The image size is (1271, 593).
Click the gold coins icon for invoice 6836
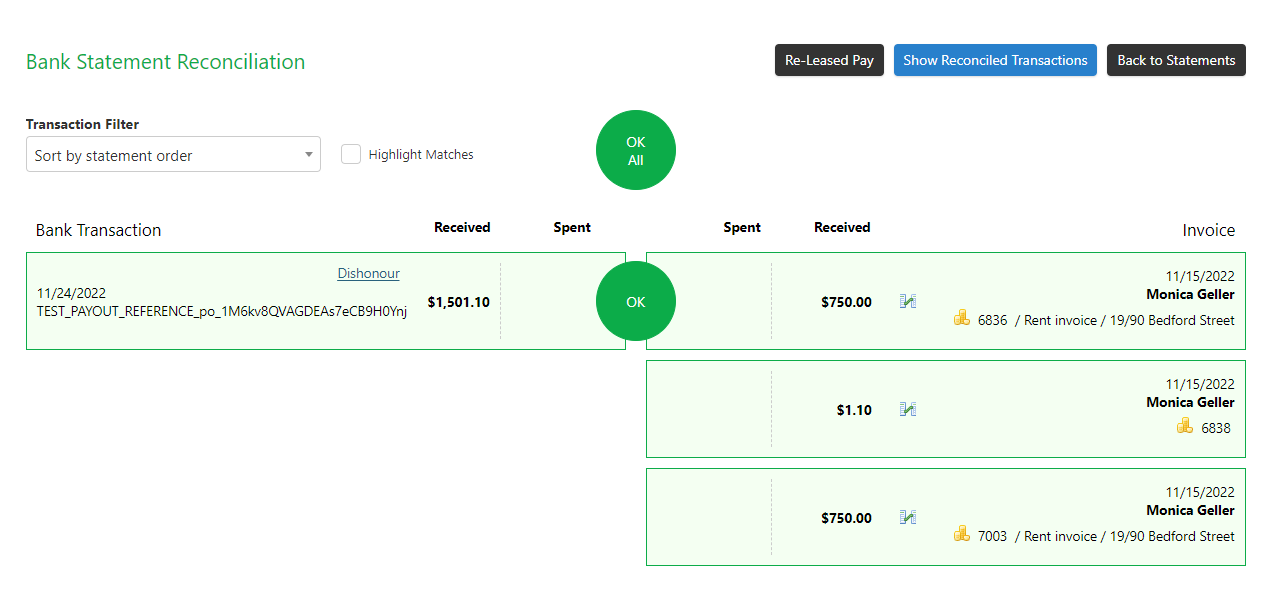(962, 319)
